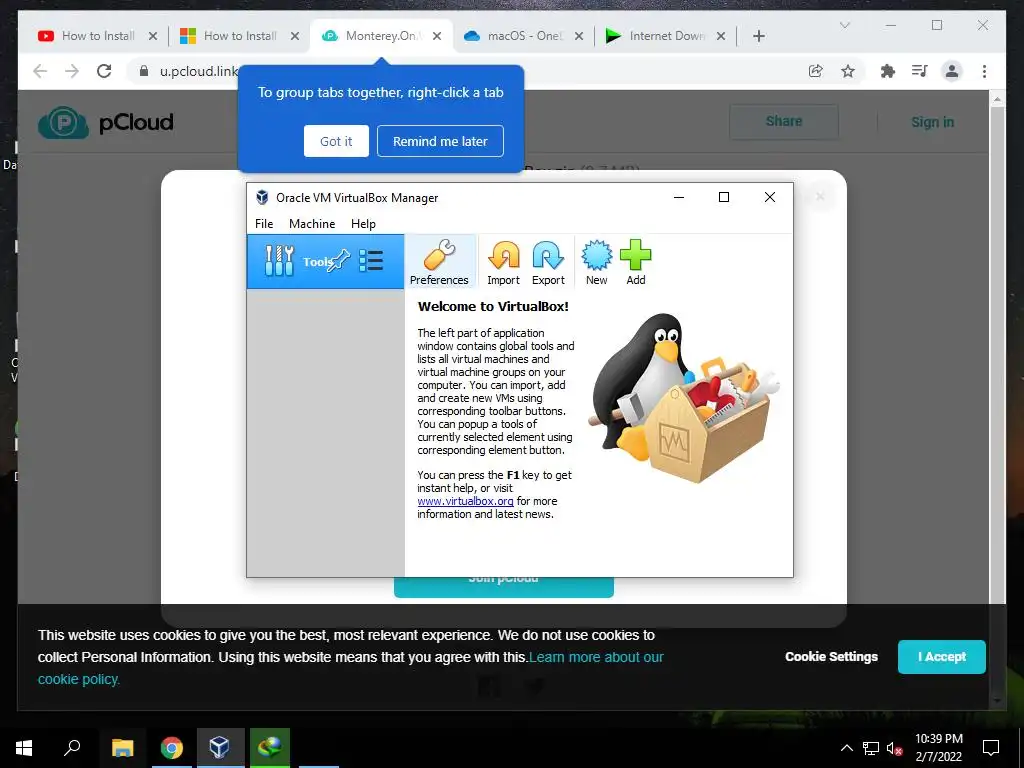The height and width of the screenshot is (768, 1024).
Task: Click the VirtualBox taskbar icon
Action: (x=220, y=748)
